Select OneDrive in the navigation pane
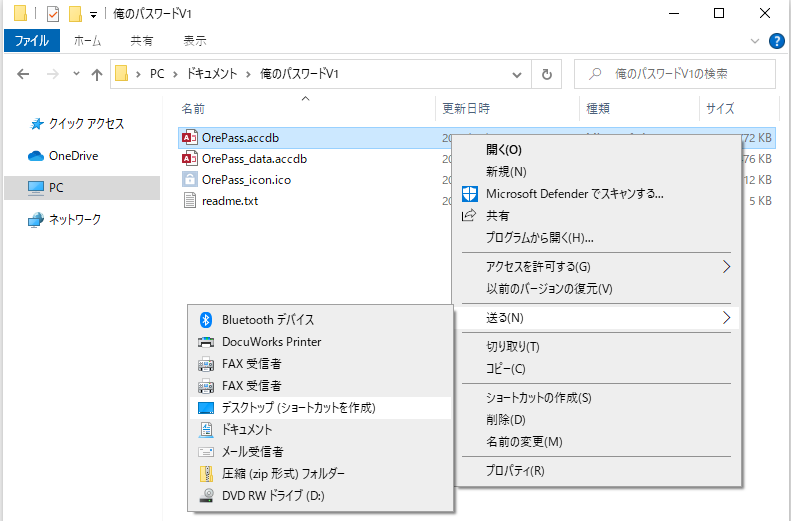The image size is (791, 521). click(73, 156)
